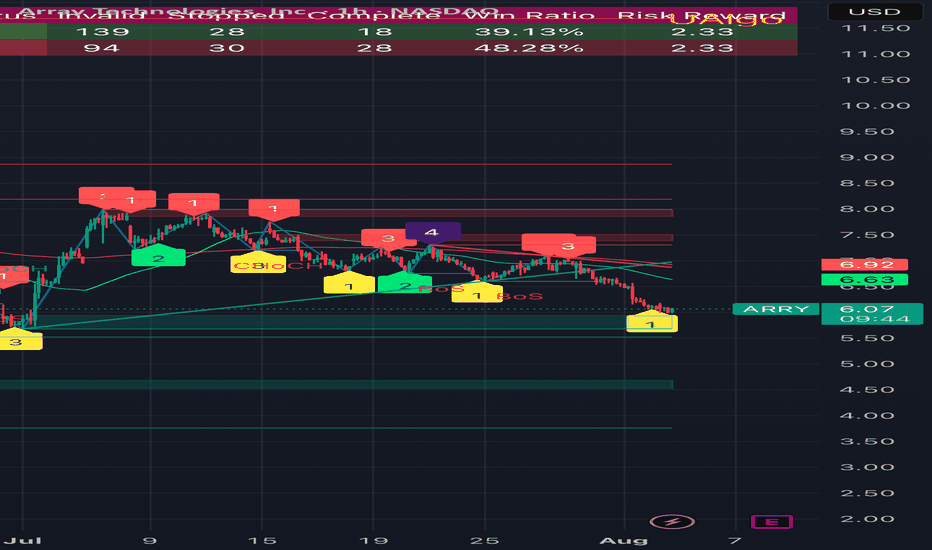Click the 3.00 price axis label
Image resolution: width=932 pixels, height=550 pixels.
tap(867, 467)
